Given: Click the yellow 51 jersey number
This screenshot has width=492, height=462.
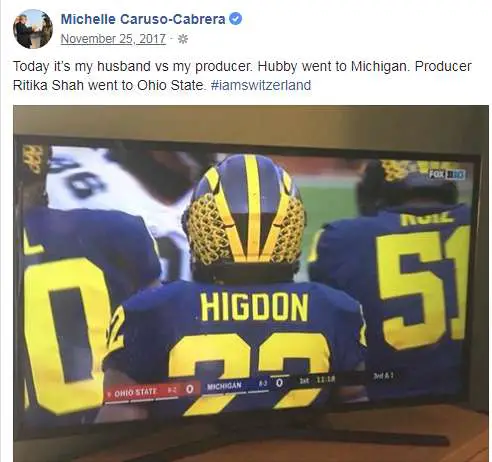Looking at the screenshot, I should tap(423, 287).
